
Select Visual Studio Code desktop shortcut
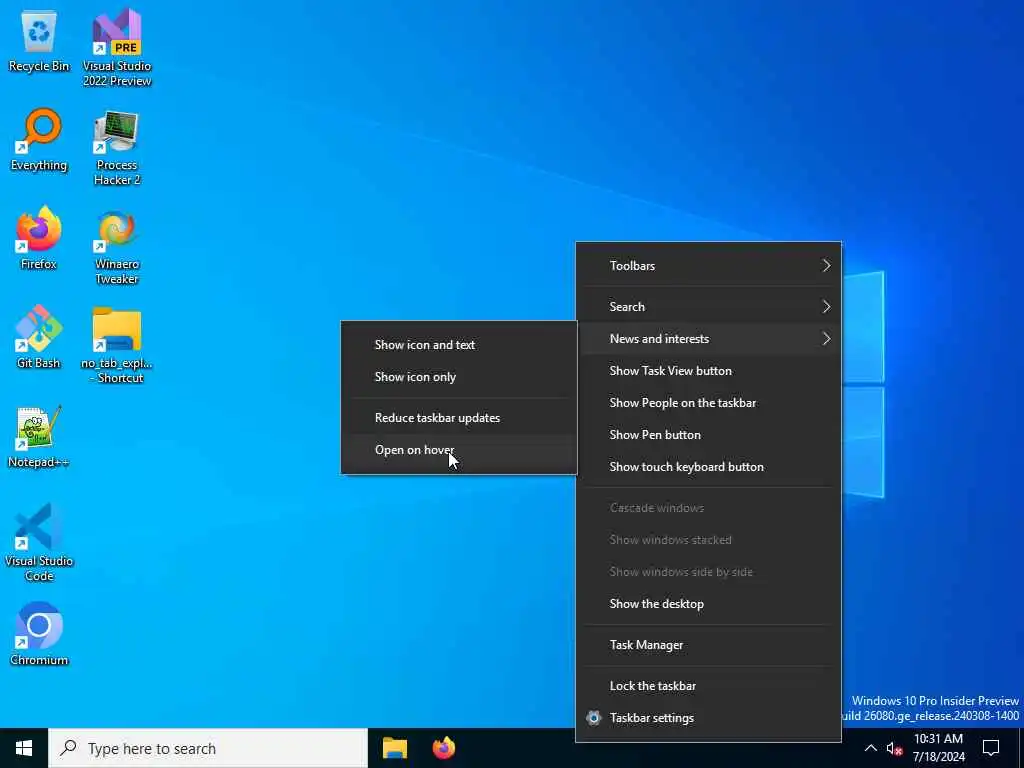[x=39, y=542]
